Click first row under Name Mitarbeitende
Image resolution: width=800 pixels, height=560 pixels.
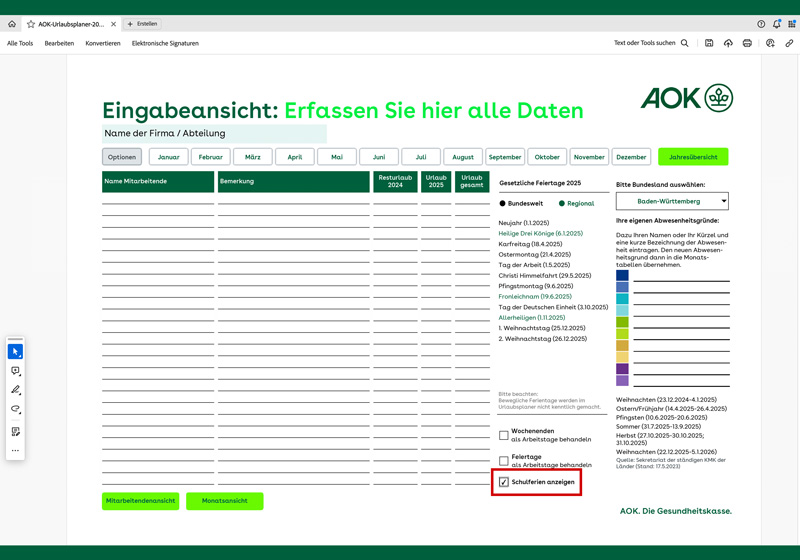click(x=158, y=199)
